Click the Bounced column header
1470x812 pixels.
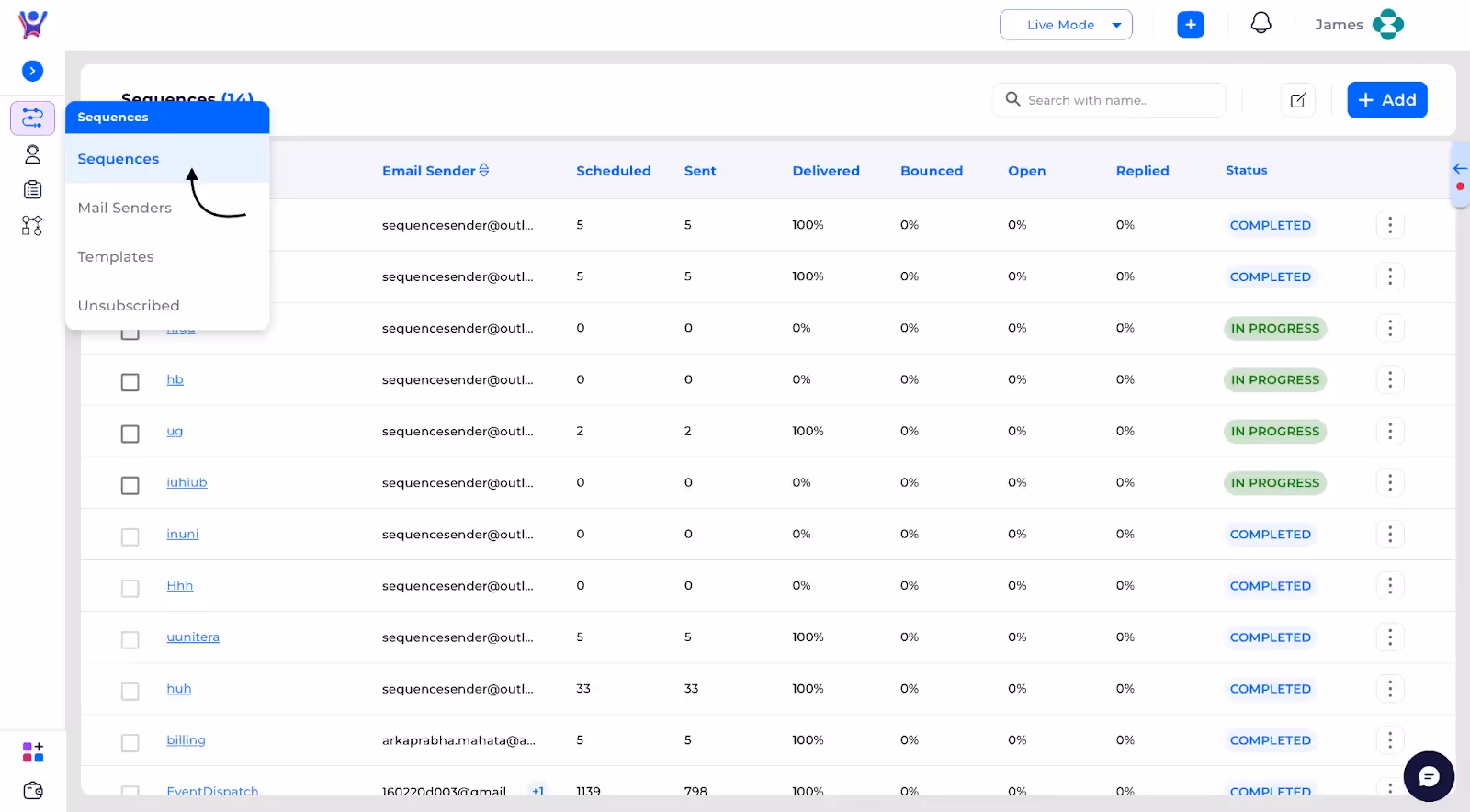[x=932, y=171]
